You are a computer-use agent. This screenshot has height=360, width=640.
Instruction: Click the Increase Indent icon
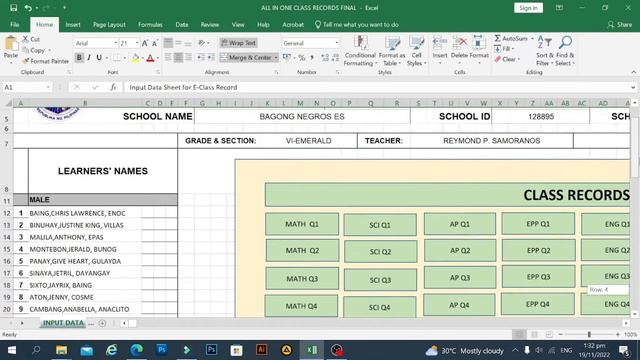point(211,58)
